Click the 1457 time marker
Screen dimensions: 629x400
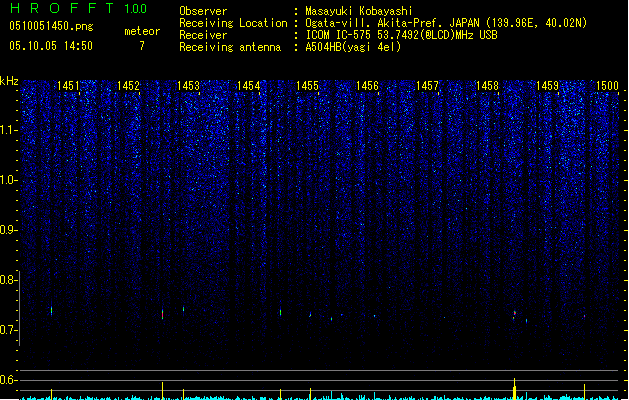point(428,85)
